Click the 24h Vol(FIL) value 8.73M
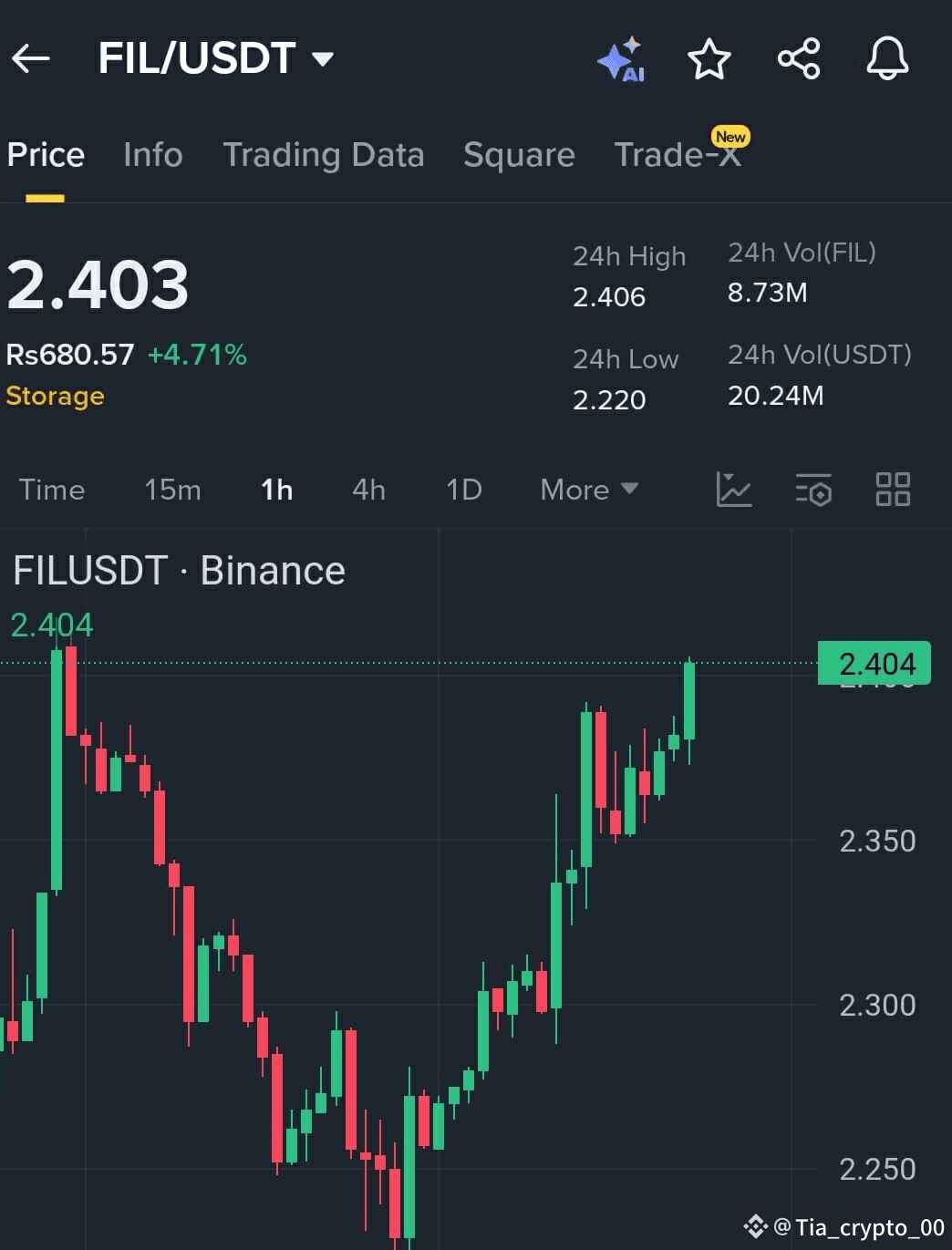 click(x=768, y=293)
